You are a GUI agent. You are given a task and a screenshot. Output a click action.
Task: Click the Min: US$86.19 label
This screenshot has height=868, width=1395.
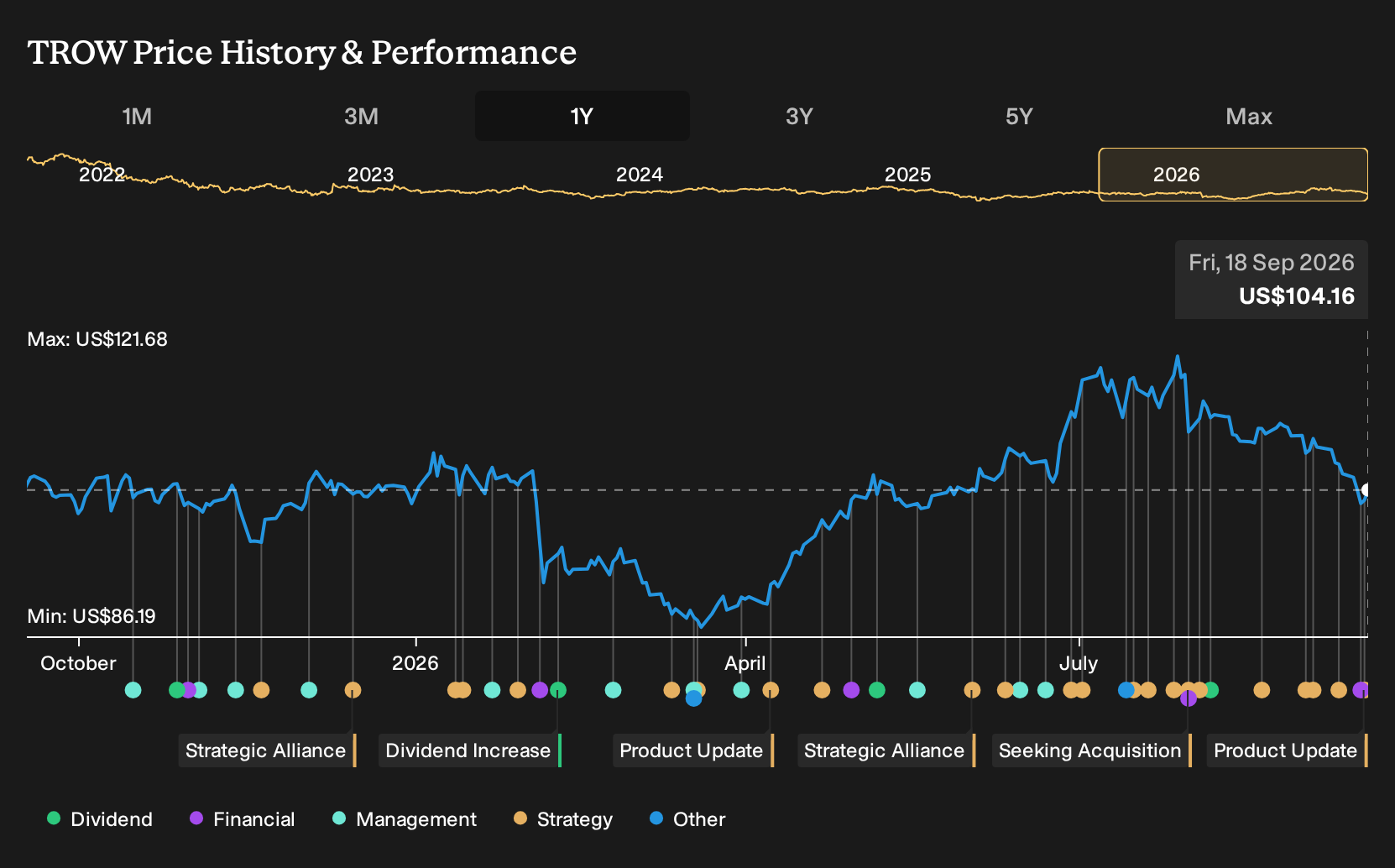(91, 616)
